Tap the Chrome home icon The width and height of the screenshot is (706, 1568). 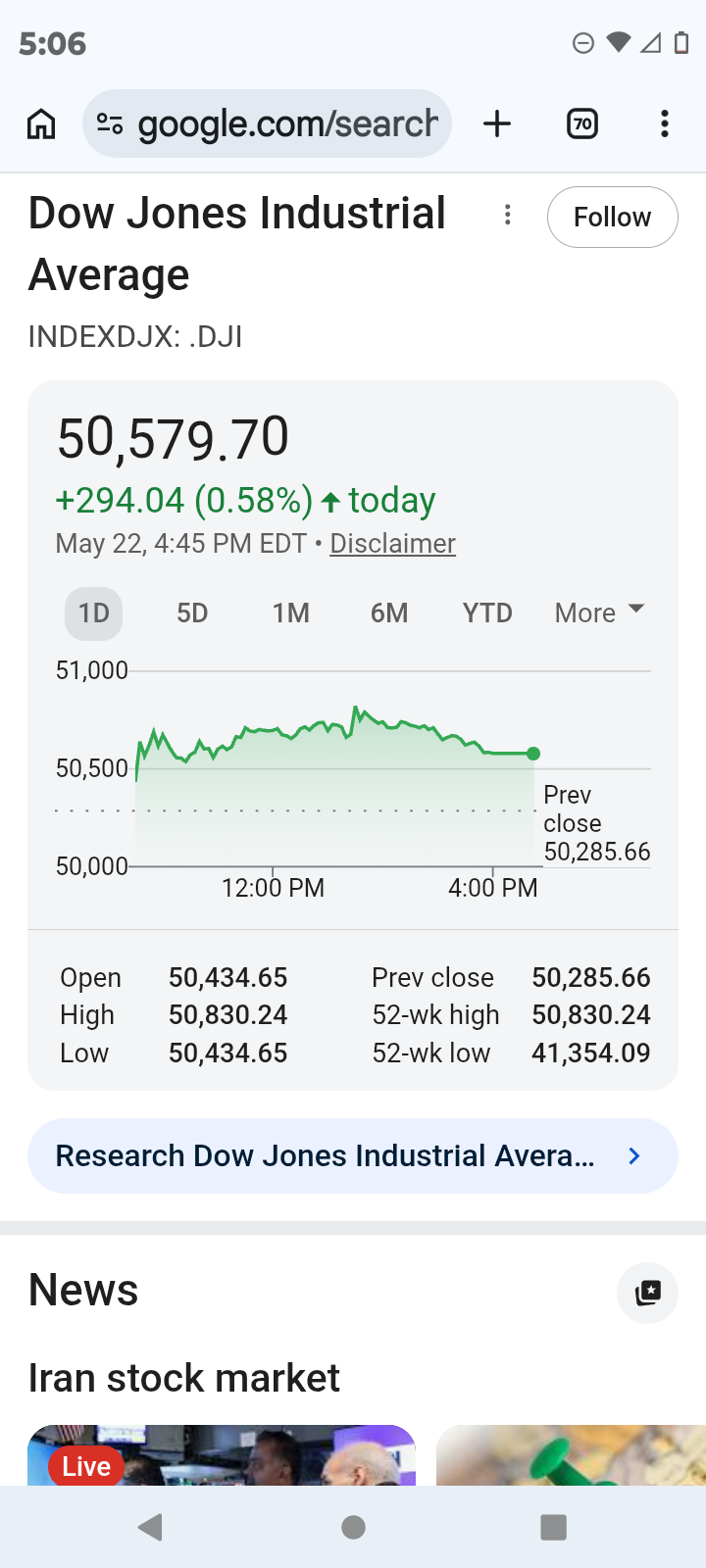tap(41, 124)
